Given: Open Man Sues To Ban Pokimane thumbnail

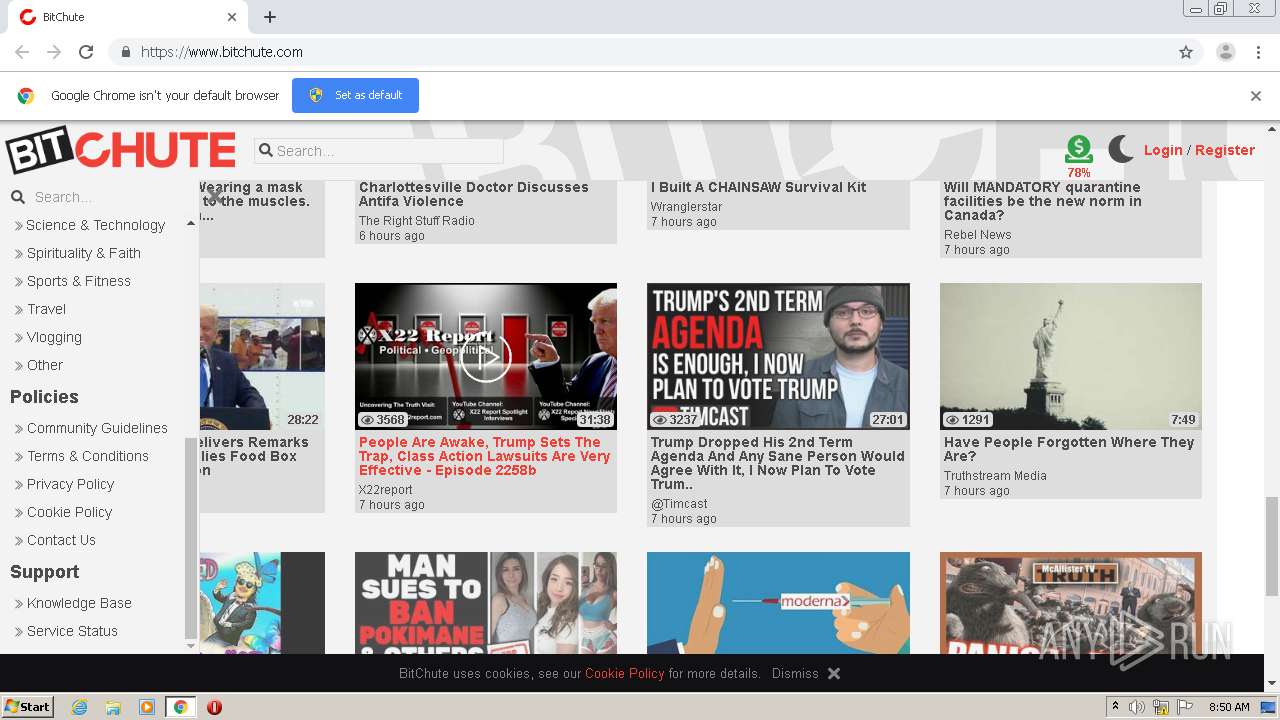Looking at the screenshot, I should click(486, 603).
